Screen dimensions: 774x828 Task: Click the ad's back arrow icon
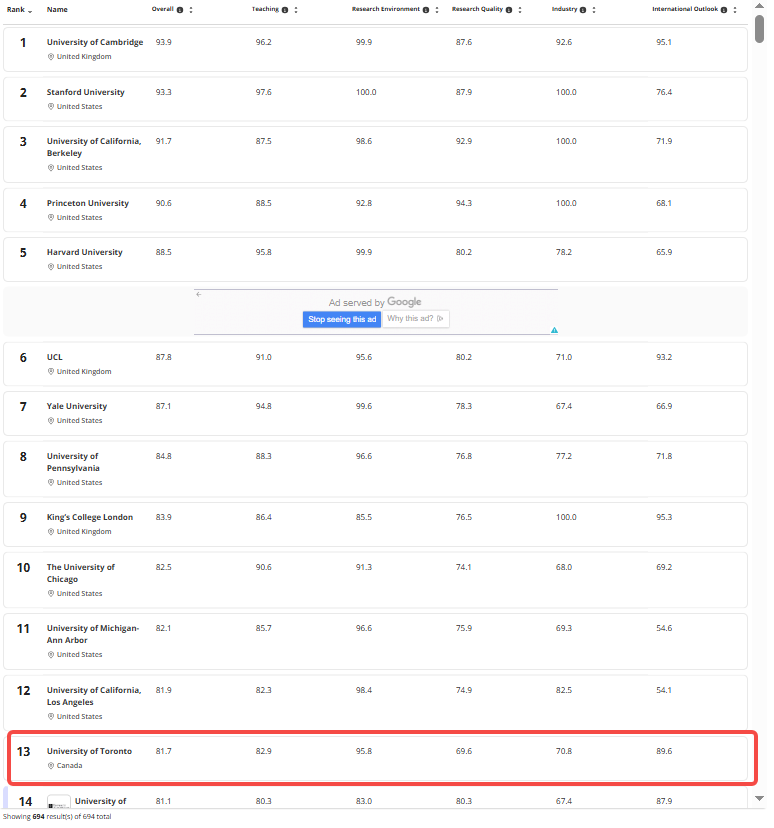click(198, 294)
